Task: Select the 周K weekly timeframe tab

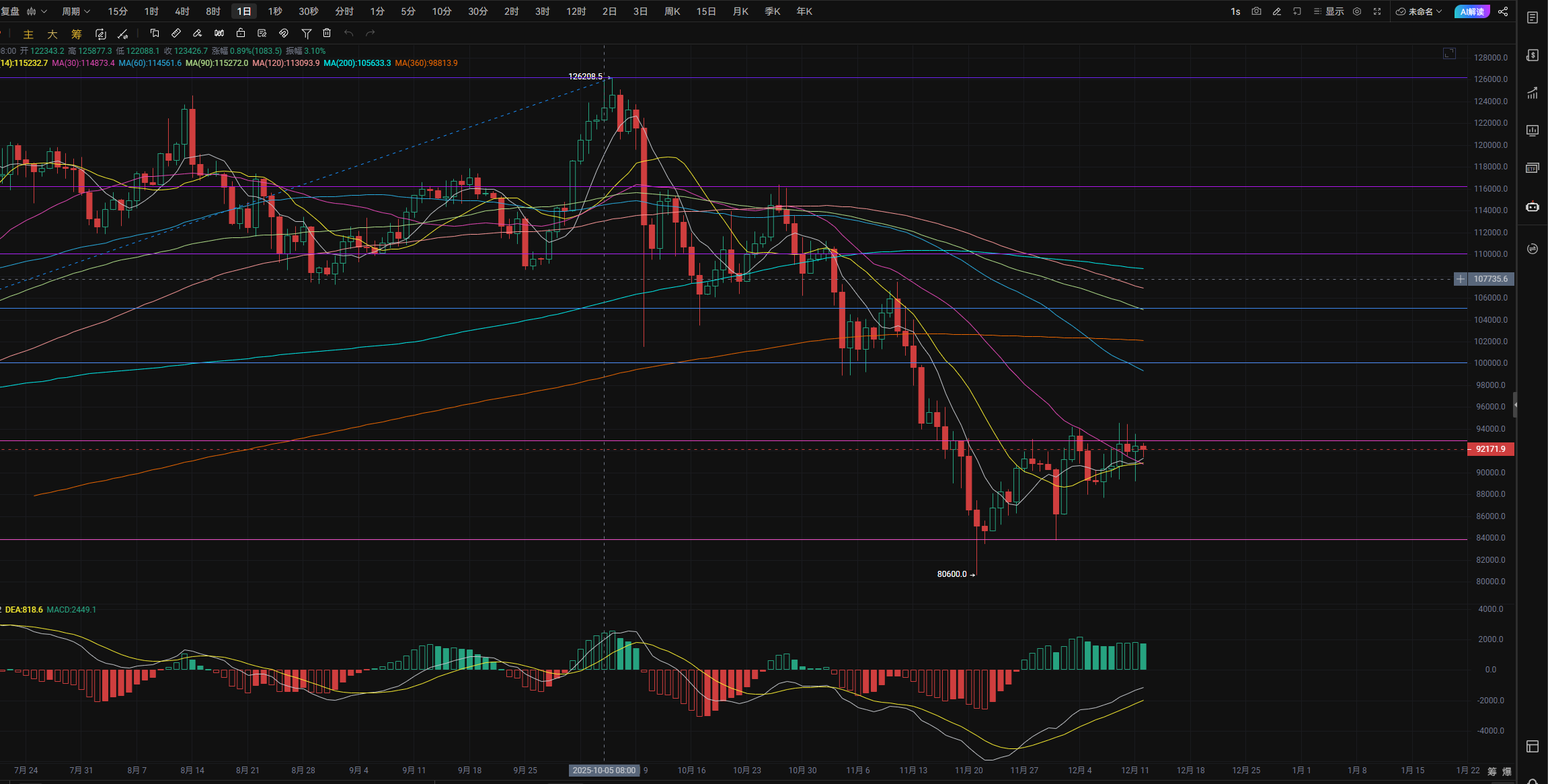Action: 672,11
